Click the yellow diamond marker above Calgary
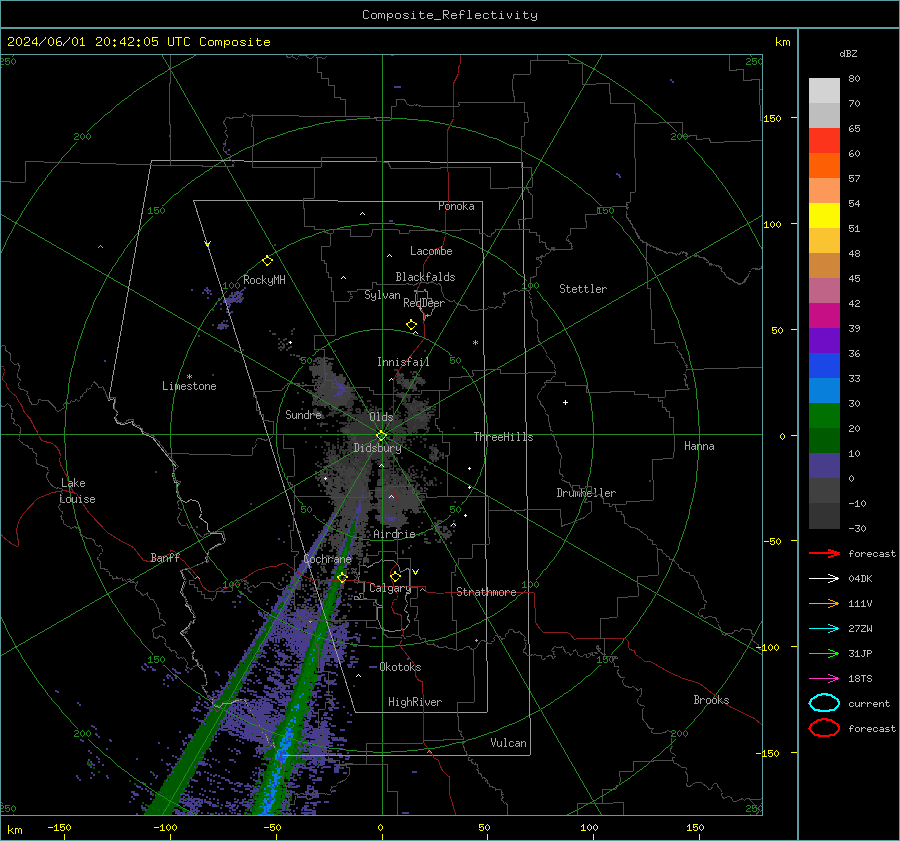900x841 pixels. 395,576
